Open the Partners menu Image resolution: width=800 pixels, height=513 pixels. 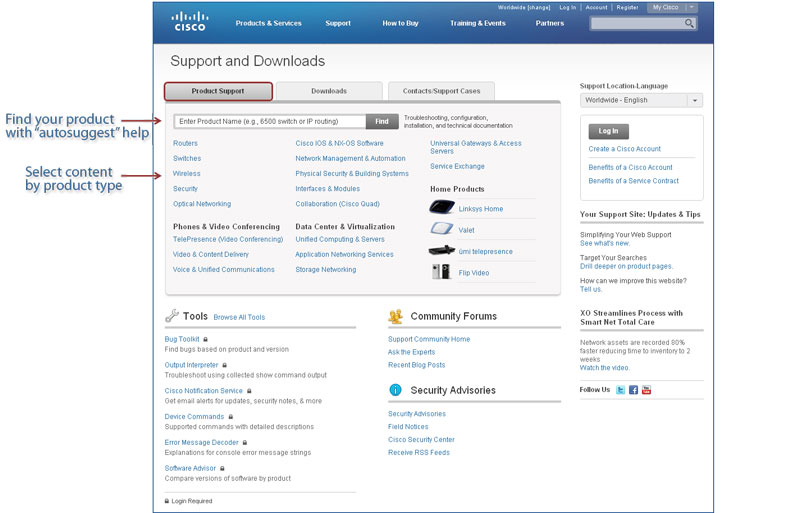549,23
